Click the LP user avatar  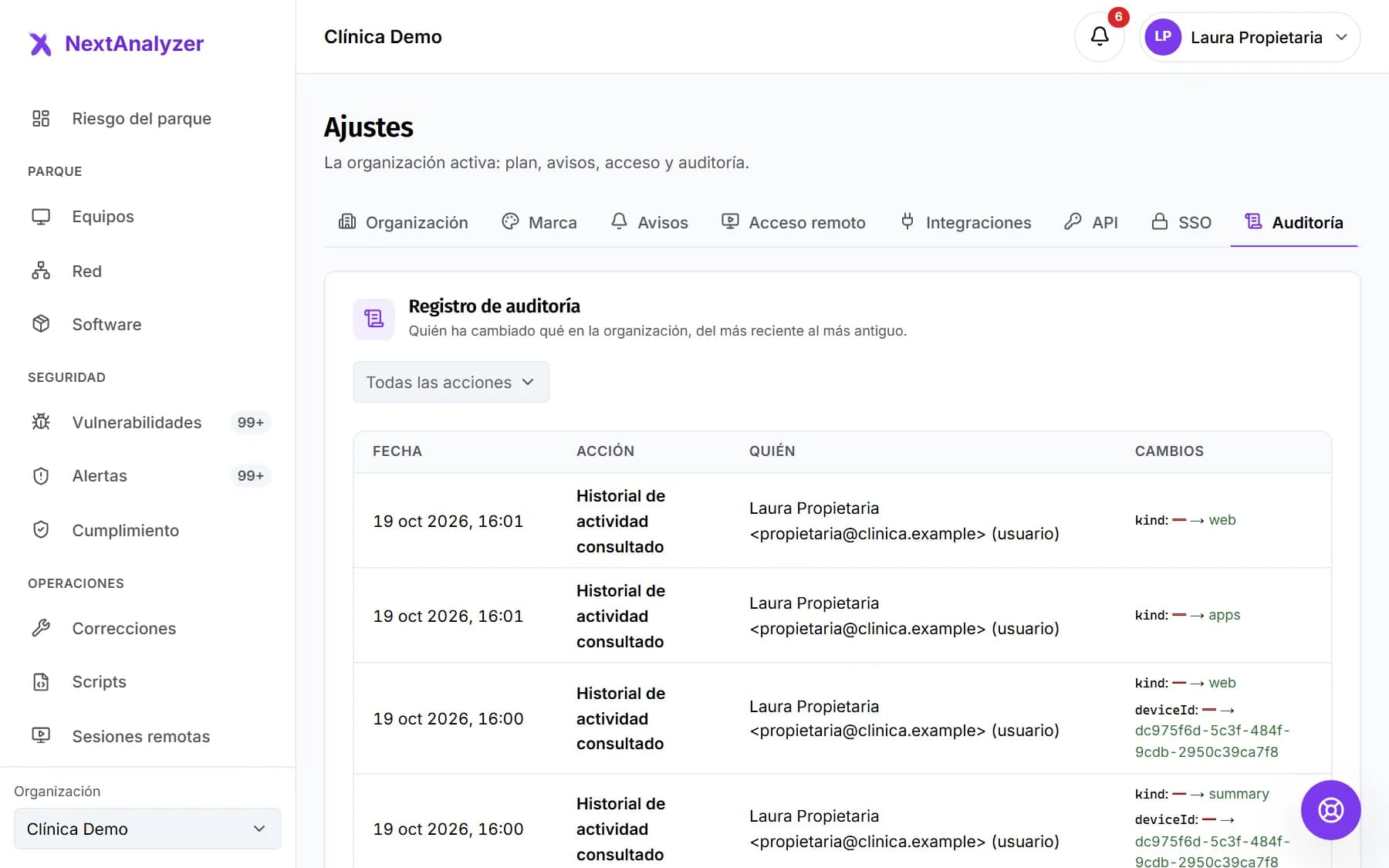coord(1163,37)
